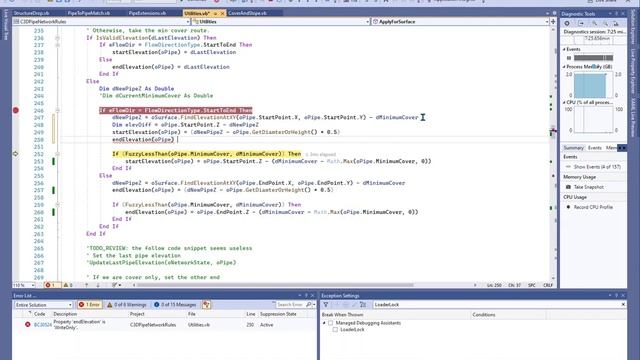Image resolution: width=640 pixels, height=360 pixels.
Task: Click Take Snapshot link
Action: click(589, 187)
